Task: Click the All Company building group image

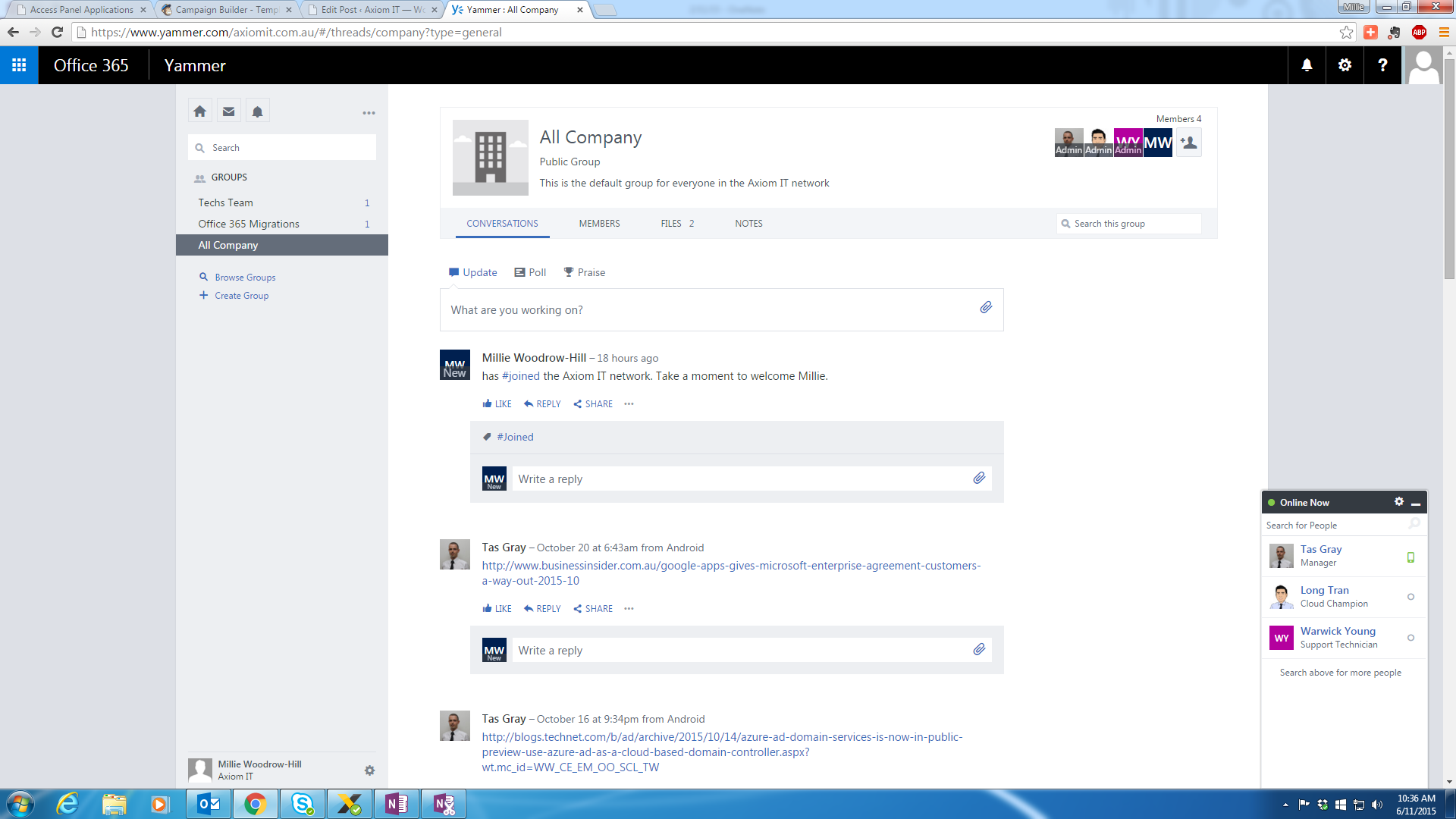Action: [x=491, y=158]
